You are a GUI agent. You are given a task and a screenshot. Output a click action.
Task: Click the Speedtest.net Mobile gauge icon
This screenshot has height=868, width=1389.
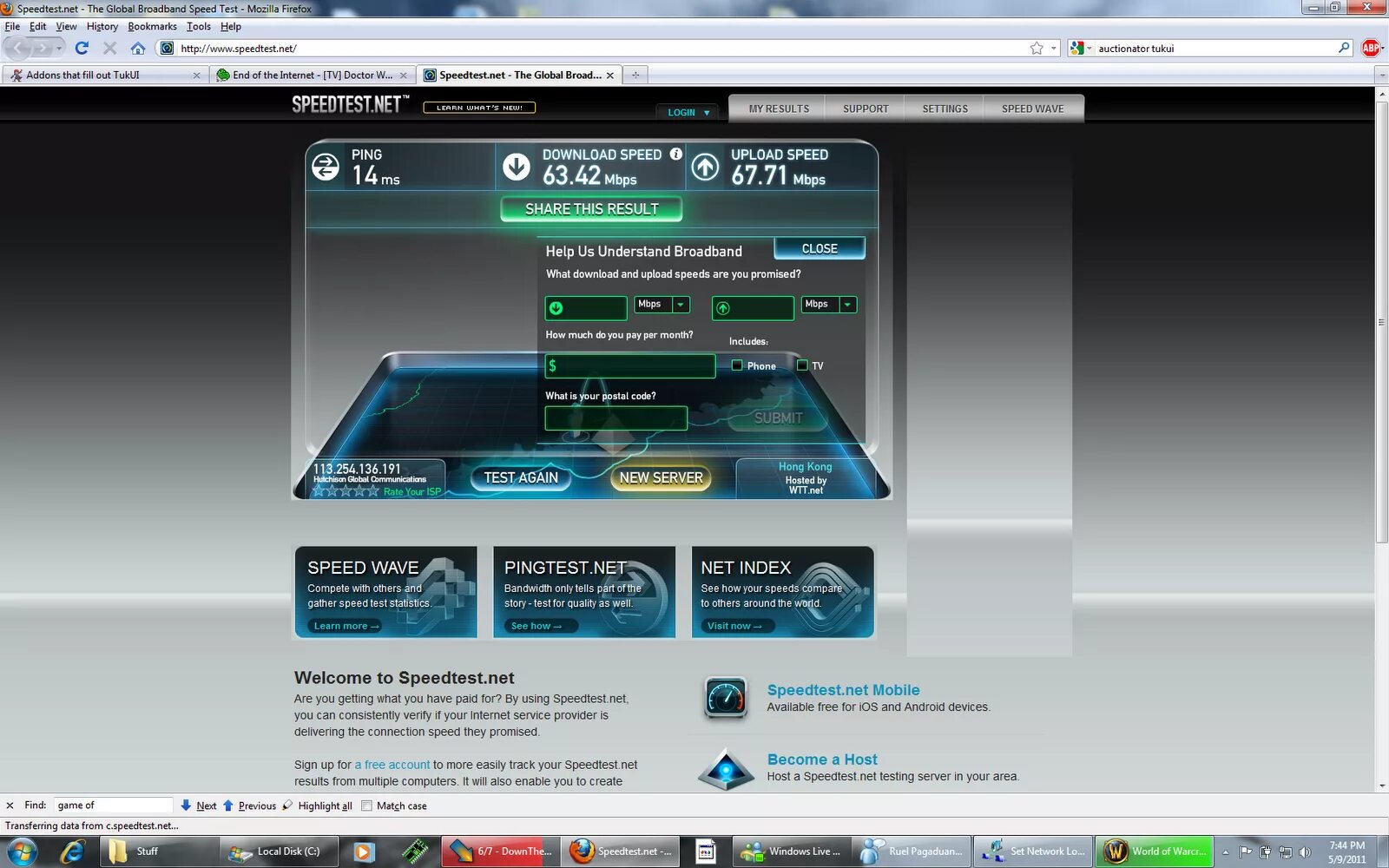pyautogui.click(x=727, y=698)
